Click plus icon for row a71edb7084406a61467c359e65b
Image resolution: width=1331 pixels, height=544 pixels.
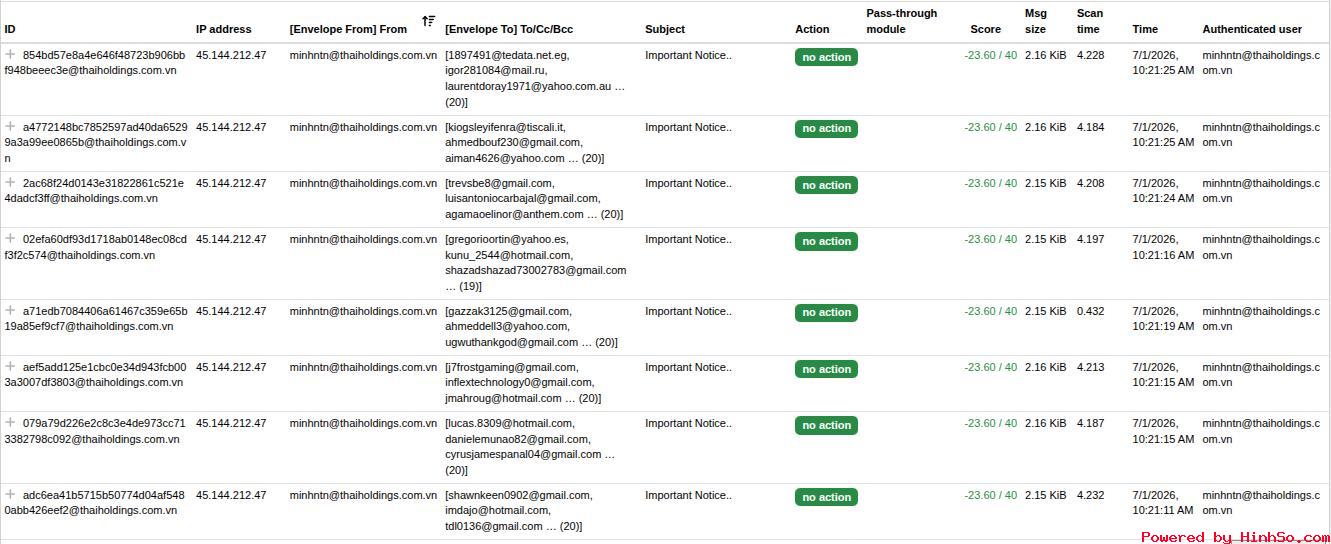[x=11, y=311]
